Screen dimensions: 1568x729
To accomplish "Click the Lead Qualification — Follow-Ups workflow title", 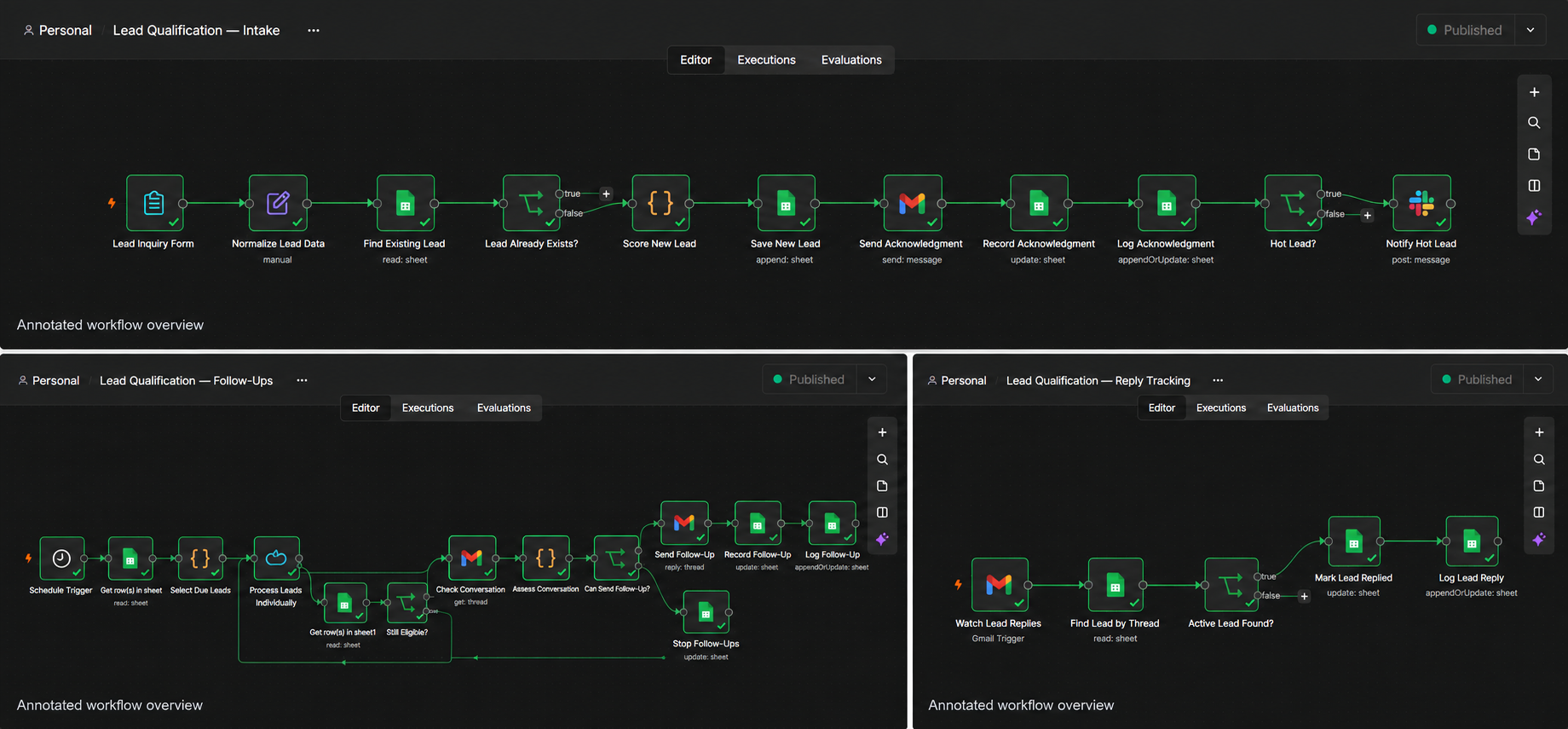I will click(x=186, y=380).
